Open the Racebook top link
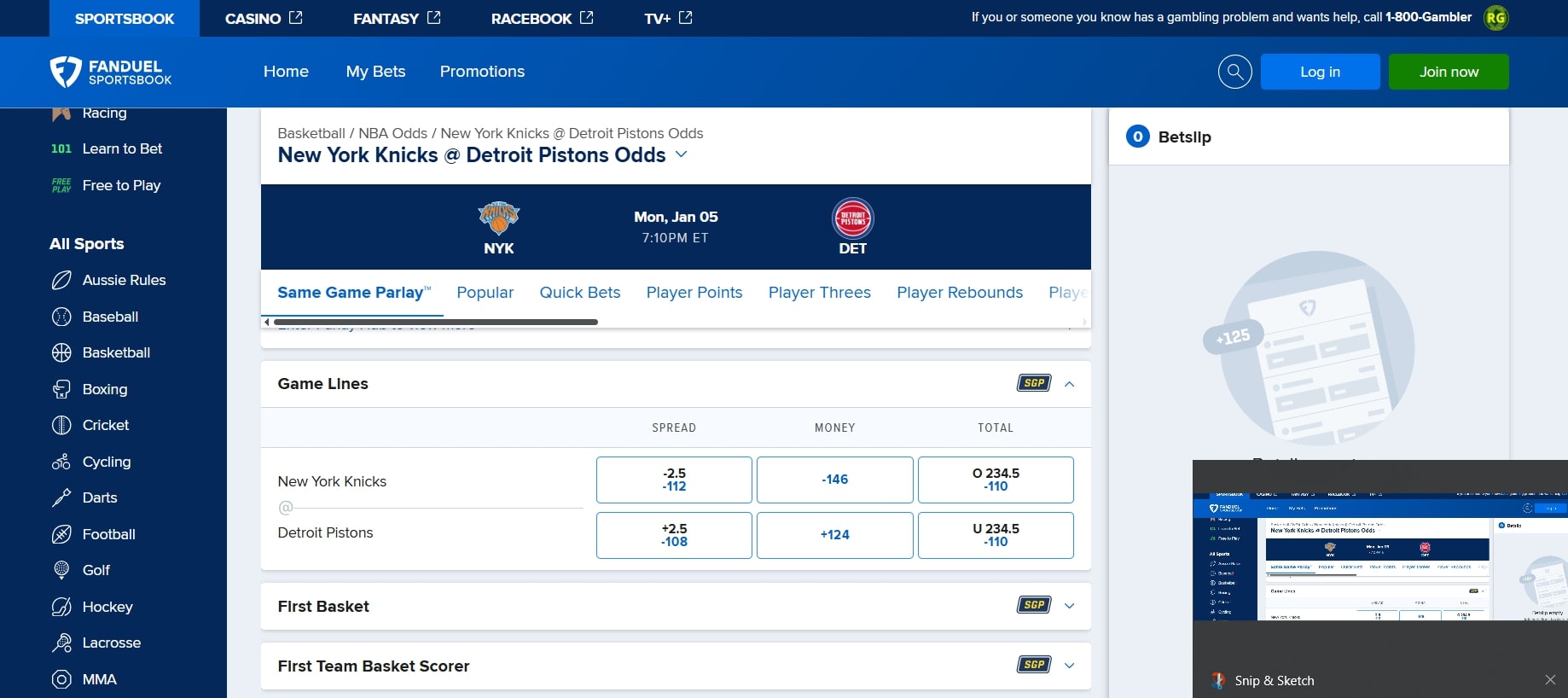This screenshot has width=1568, height=698. [542, 18]
